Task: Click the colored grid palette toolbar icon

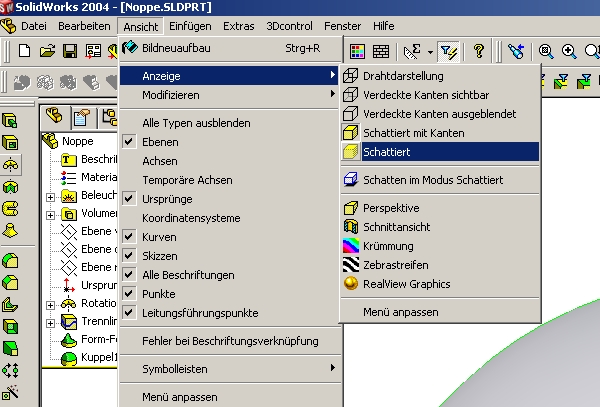Action: (357, 51)
